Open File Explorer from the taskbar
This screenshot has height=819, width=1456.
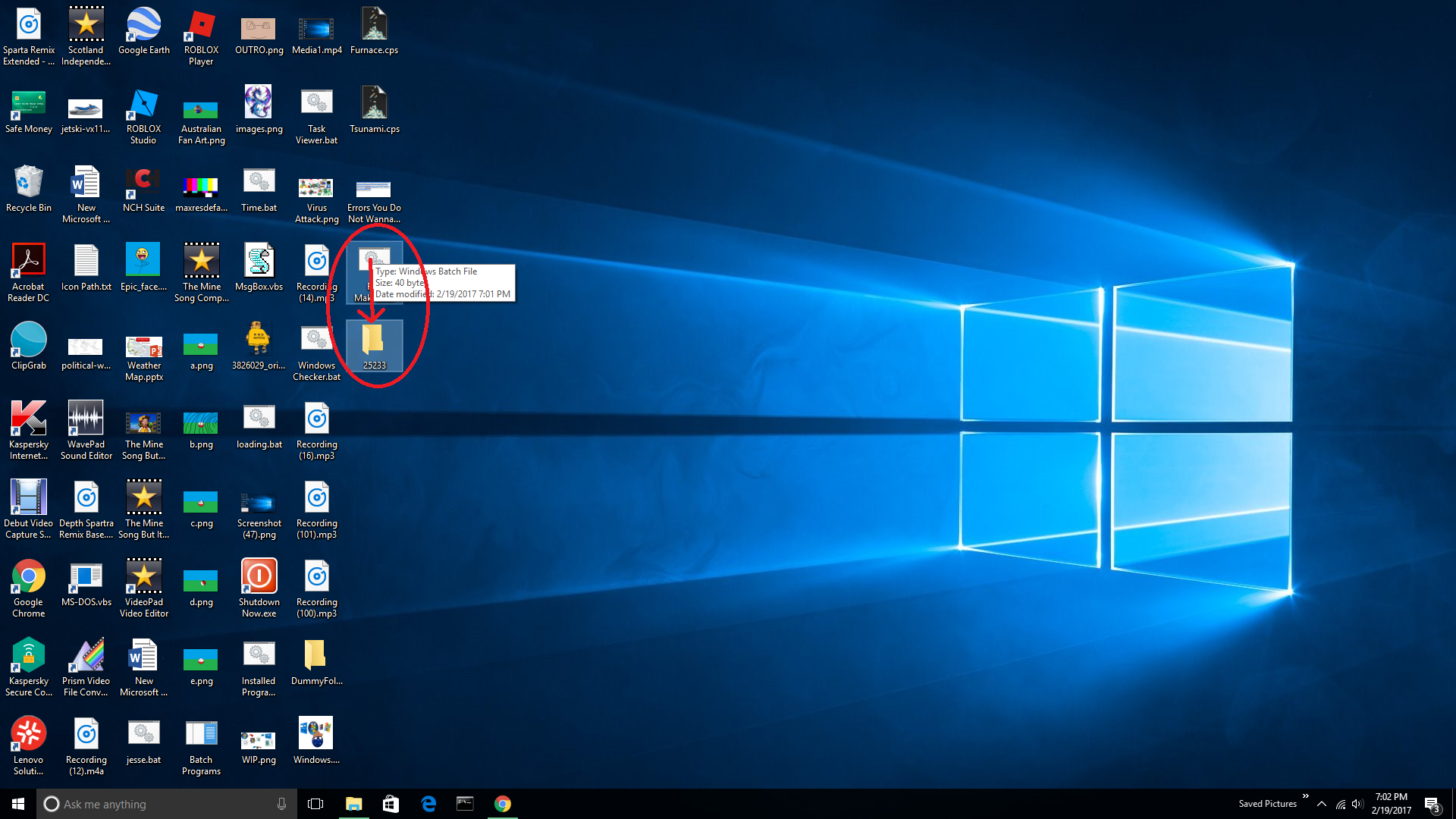(x=353, y=804)
